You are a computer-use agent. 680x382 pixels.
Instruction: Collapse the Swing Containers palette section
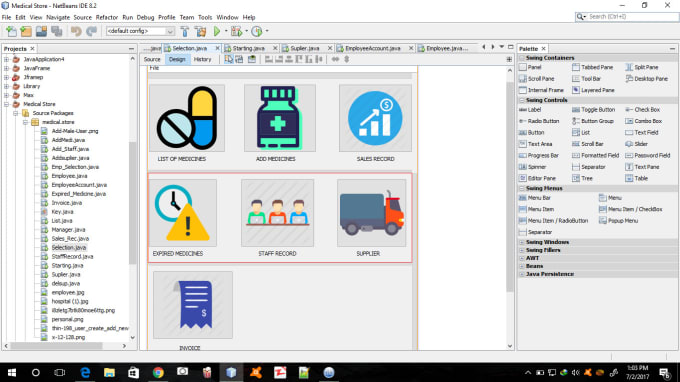(522, 58)
